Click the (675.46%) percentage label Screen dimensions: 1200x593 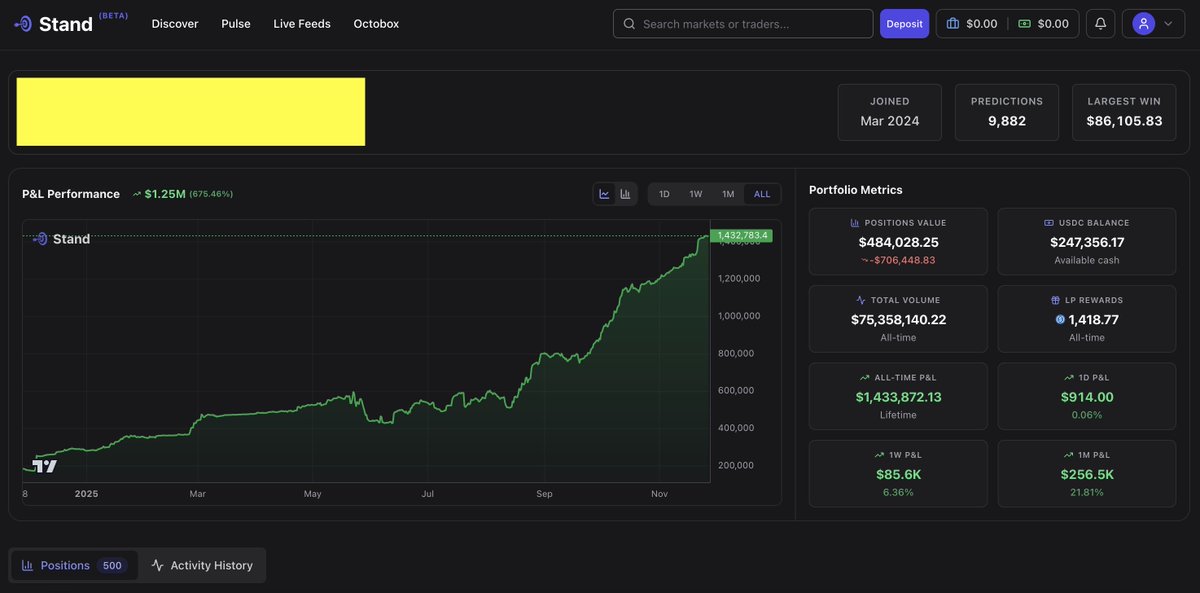[x=211, y=194]
